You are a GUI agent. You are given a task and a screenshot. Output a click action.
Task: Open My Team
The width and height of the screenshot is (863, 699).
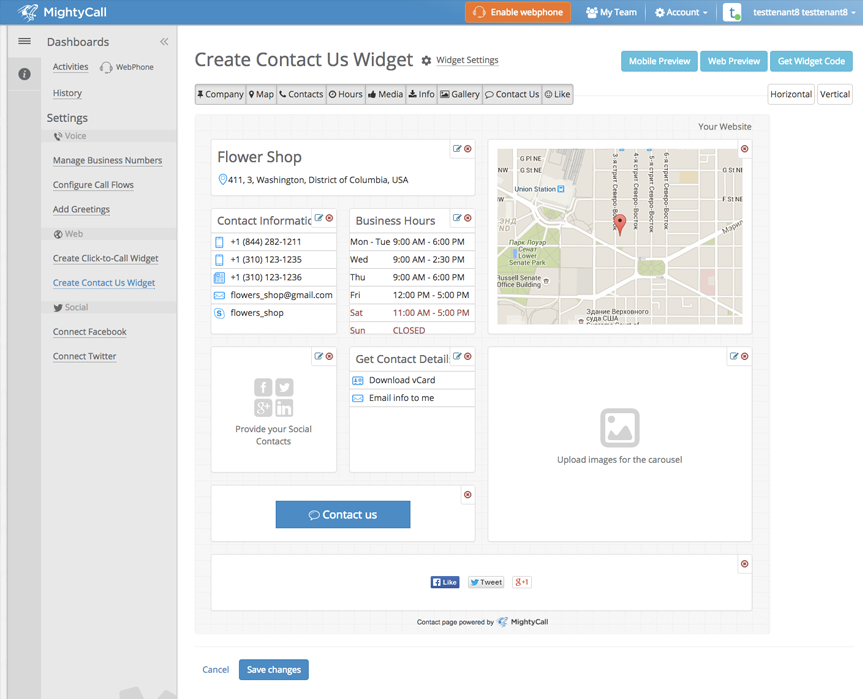pyautogui.click(x=611, y=12)
